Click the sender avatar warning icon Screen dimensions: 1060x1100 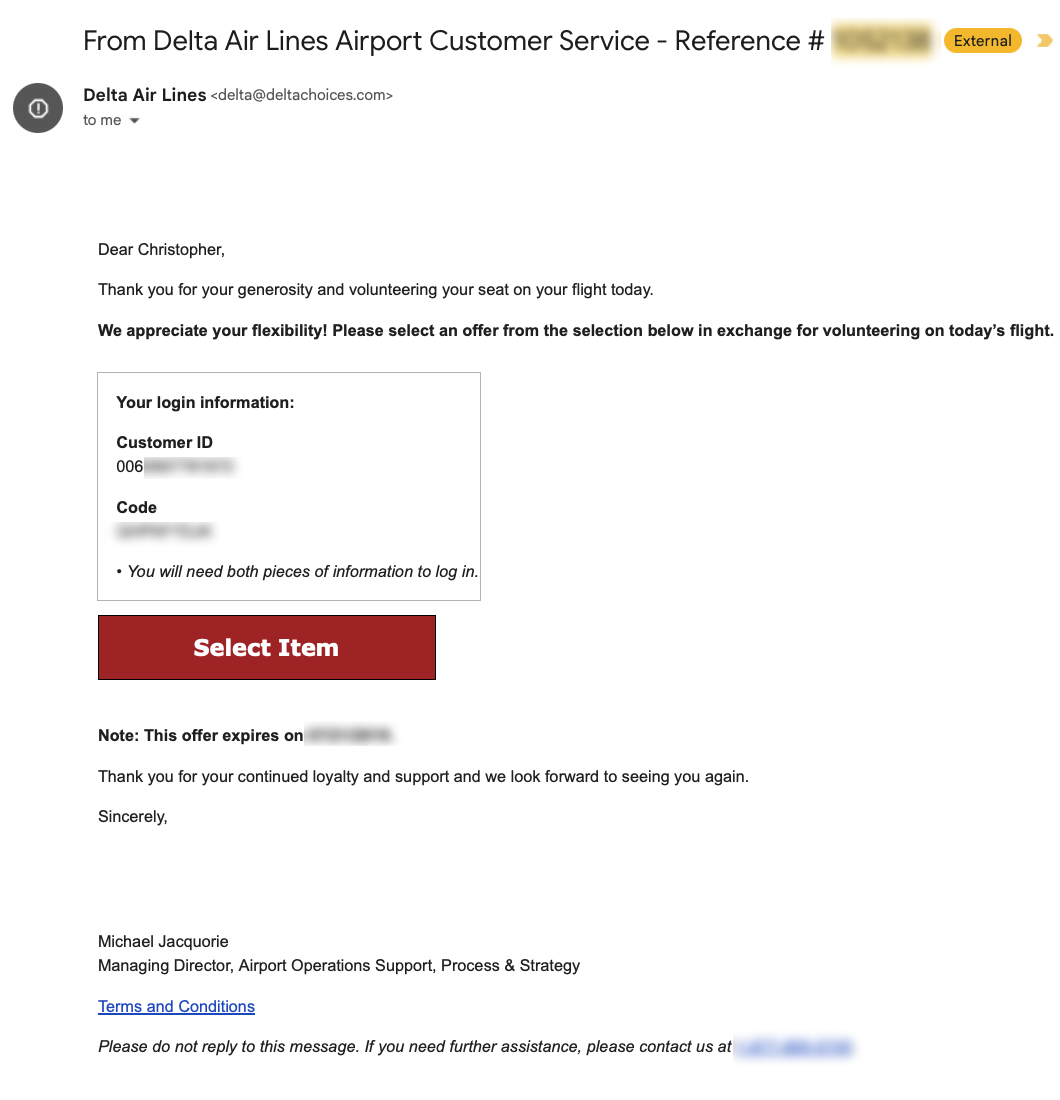coord(38,108)
